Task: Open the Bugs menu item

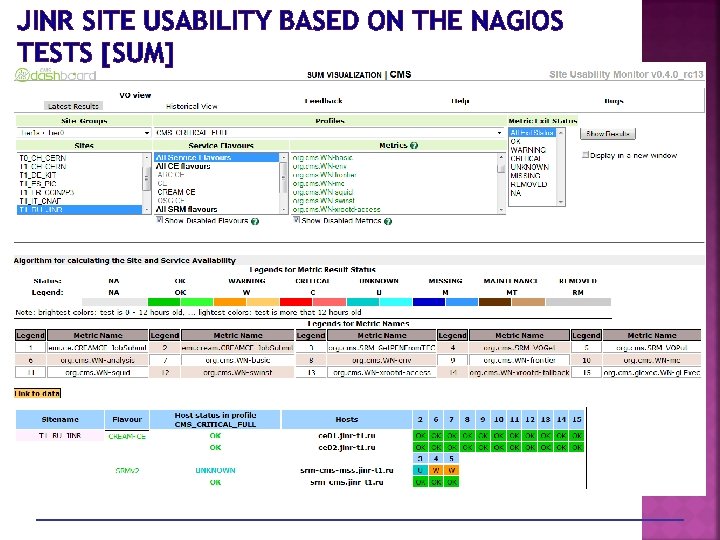Action: click(614, 101)
